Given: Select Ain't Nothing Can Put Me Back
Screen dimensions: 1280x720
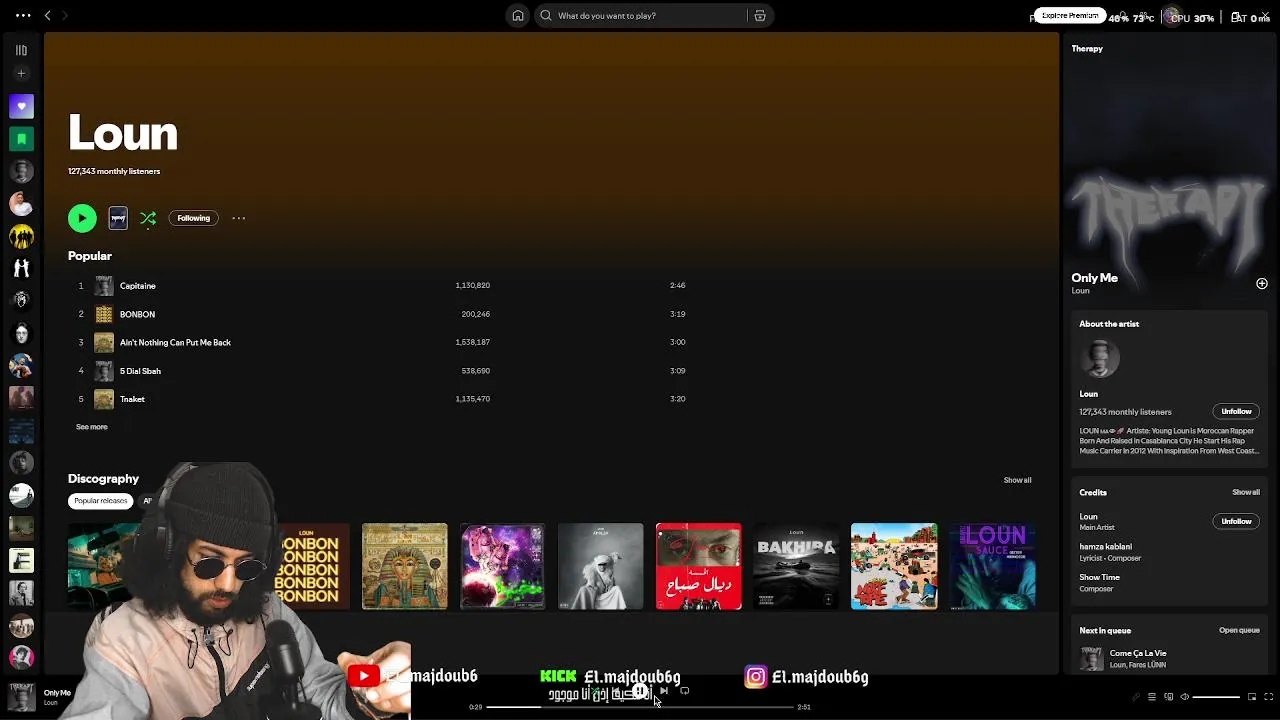Looking at the screenshot, I should click(175, 342).
